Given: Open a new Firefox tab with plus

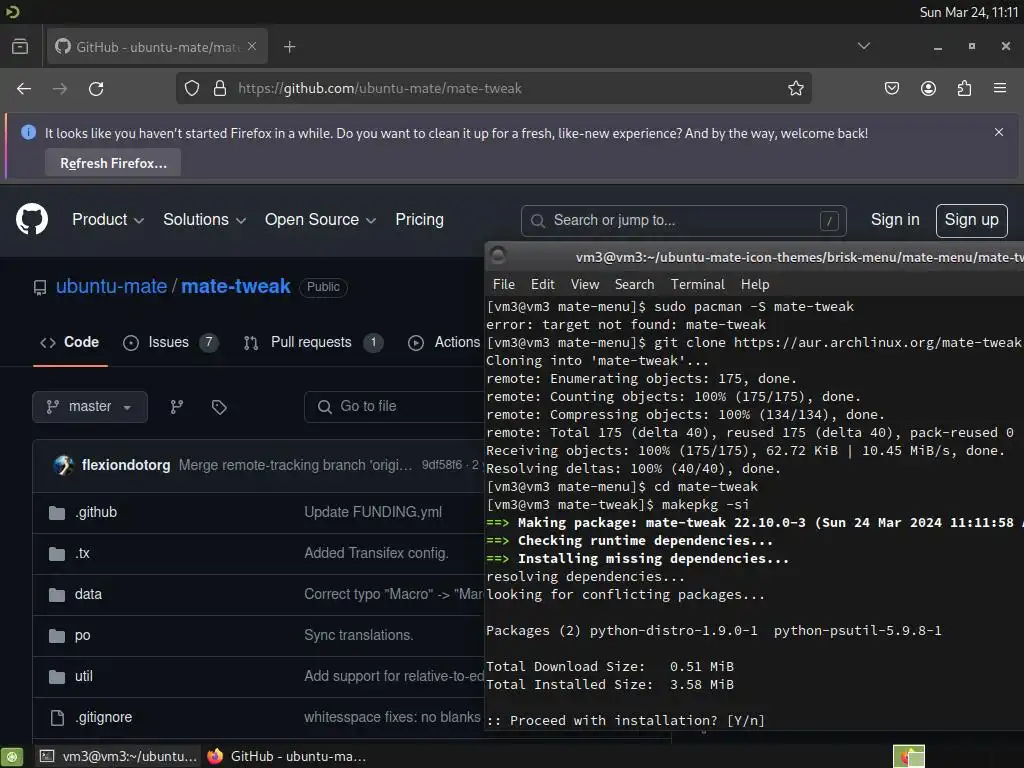Looking at the screenshot, I should point(290,47).
